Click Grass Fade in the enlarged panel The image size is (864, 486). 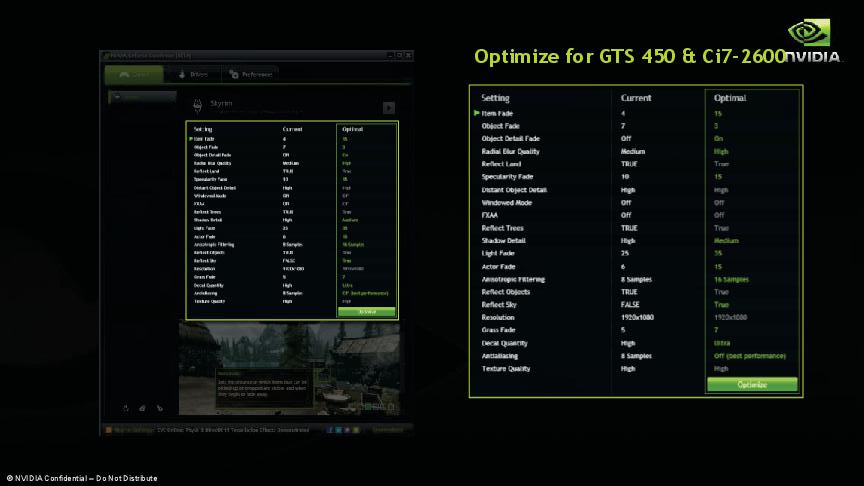pos(498,330)
